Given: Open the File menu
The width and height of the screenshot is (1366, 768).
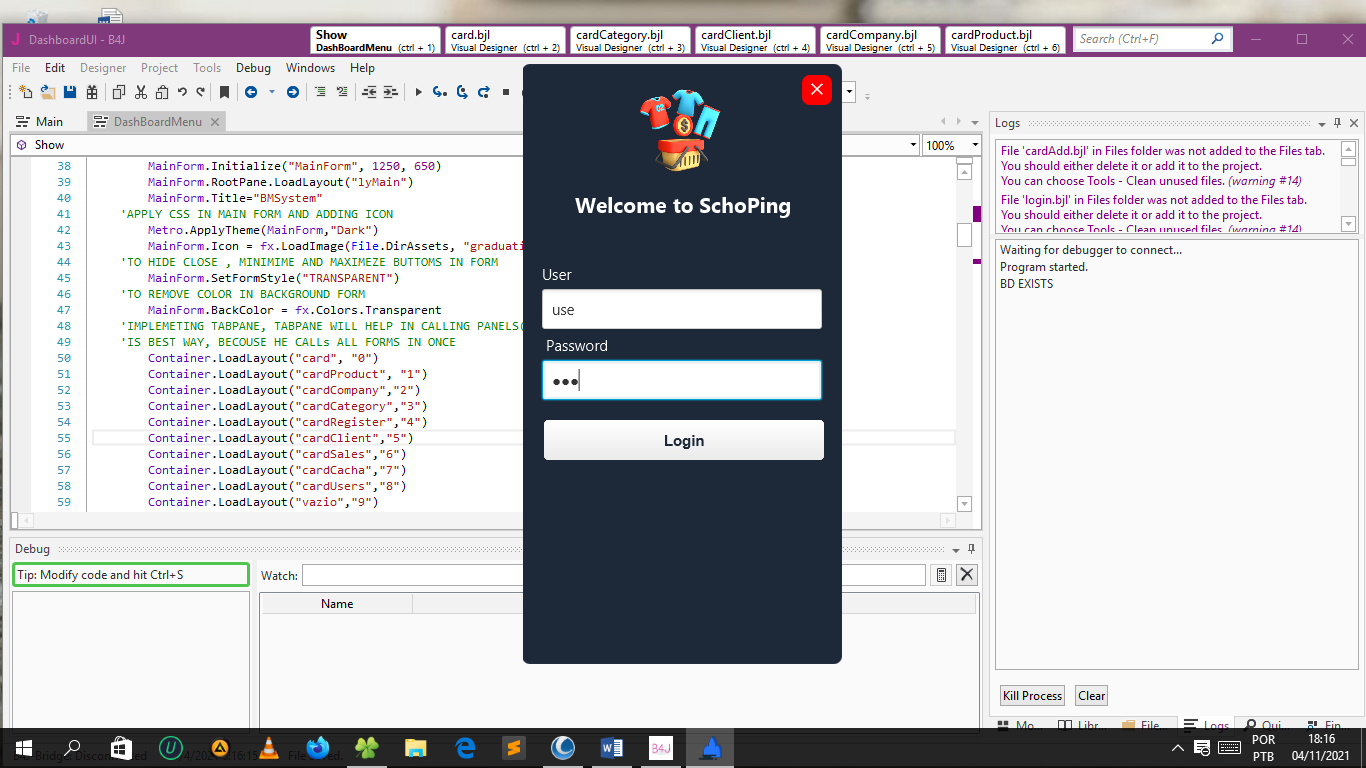Looking at the screenshot, I should point(21,68).
